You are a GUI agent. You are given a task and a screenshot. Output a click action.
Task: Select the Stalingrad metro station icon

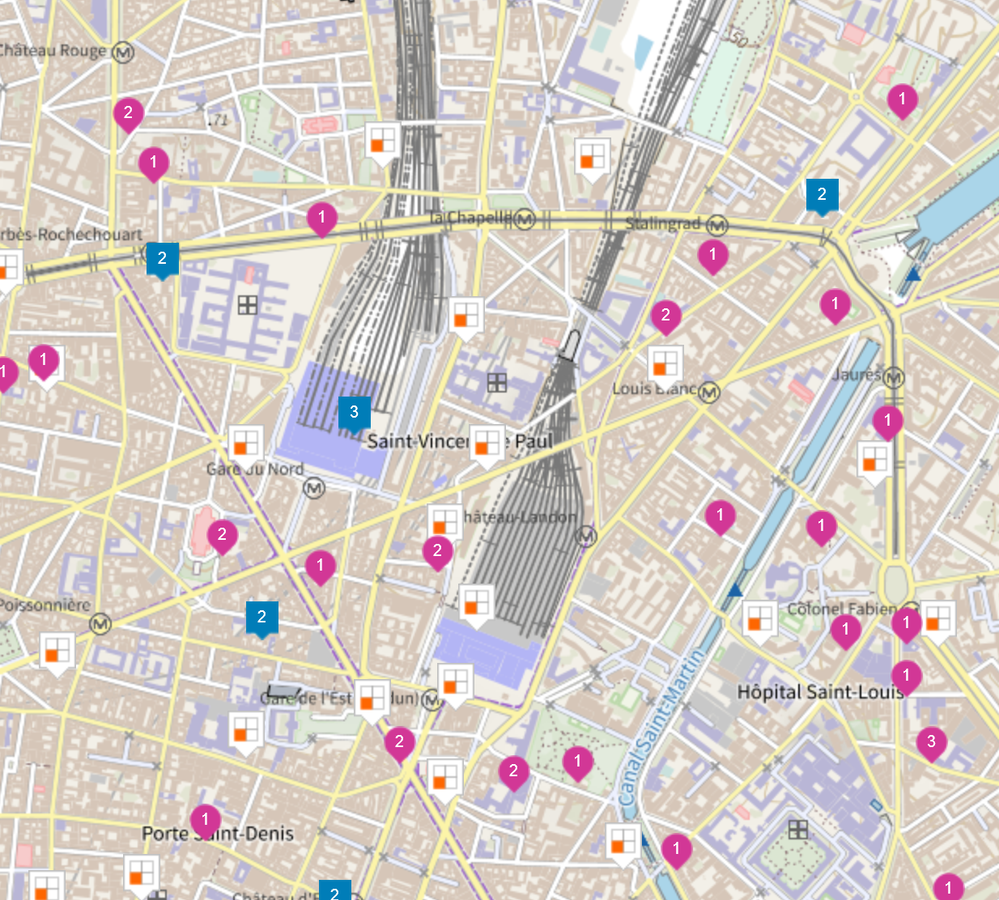717,225
